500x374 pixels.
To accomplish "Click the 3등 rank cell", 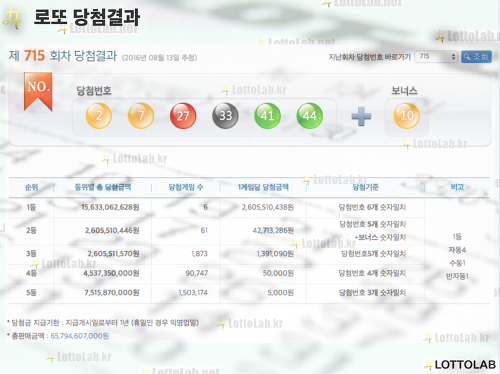I will pyautogui.click(x=31, y=254).
